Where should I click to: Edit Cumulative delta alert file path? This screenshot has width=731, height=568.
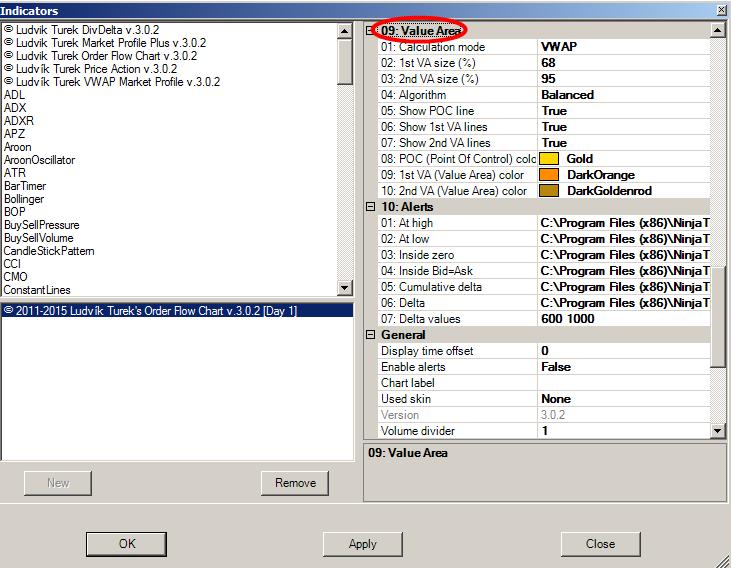click(x=624, y=287)
